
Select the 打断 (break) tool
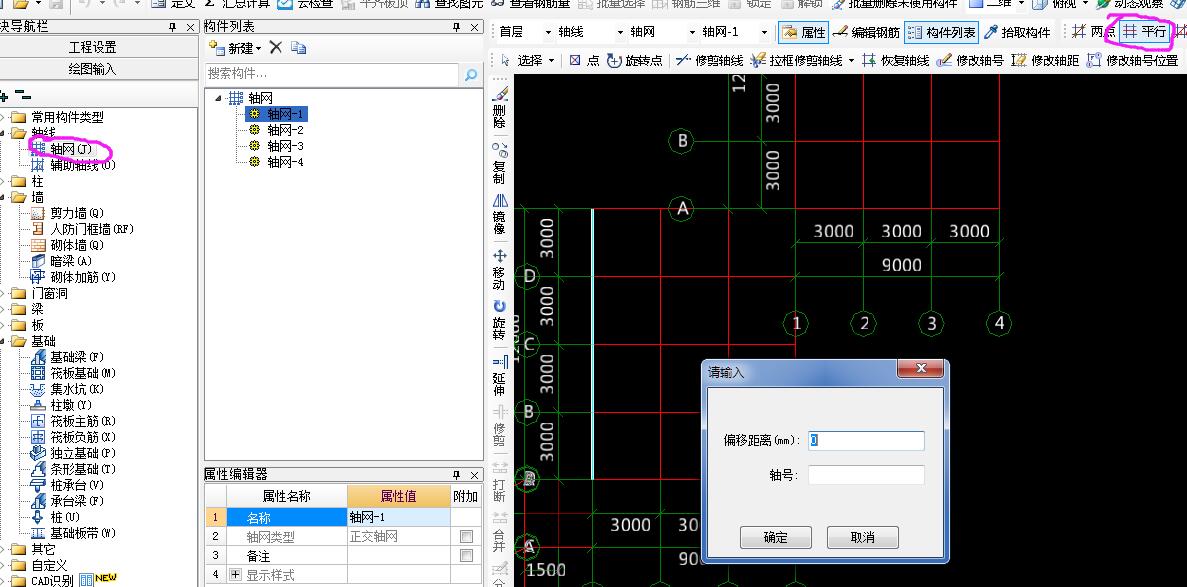click(500, 481)
